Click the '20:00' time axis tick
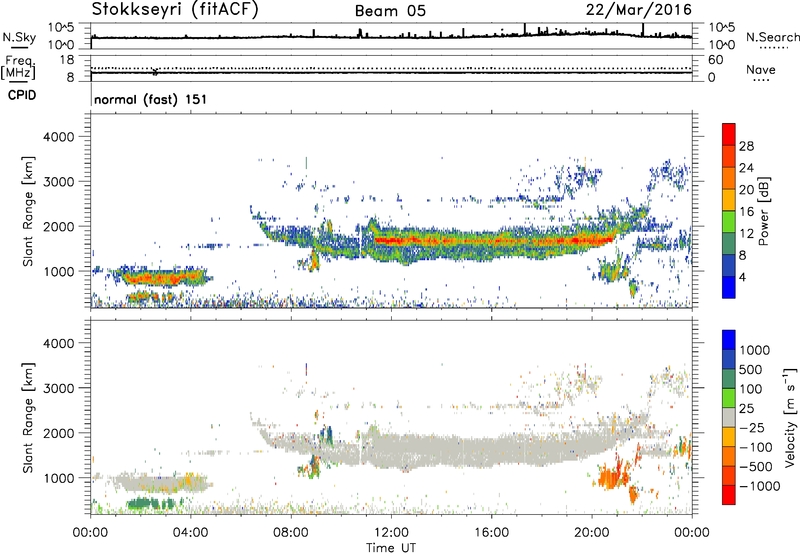800x554 pixels. coord(591,533)
